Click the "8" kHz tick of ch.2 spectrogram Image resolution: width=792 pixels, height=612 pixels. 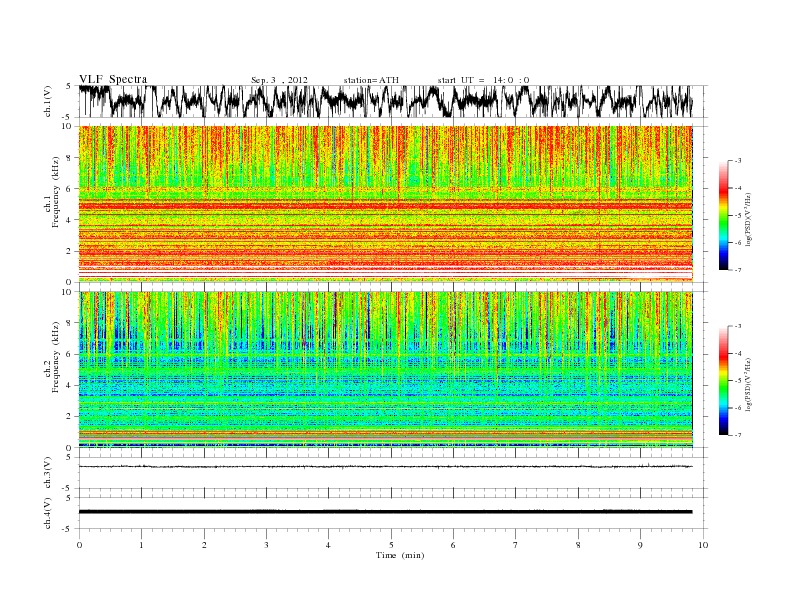70,323
